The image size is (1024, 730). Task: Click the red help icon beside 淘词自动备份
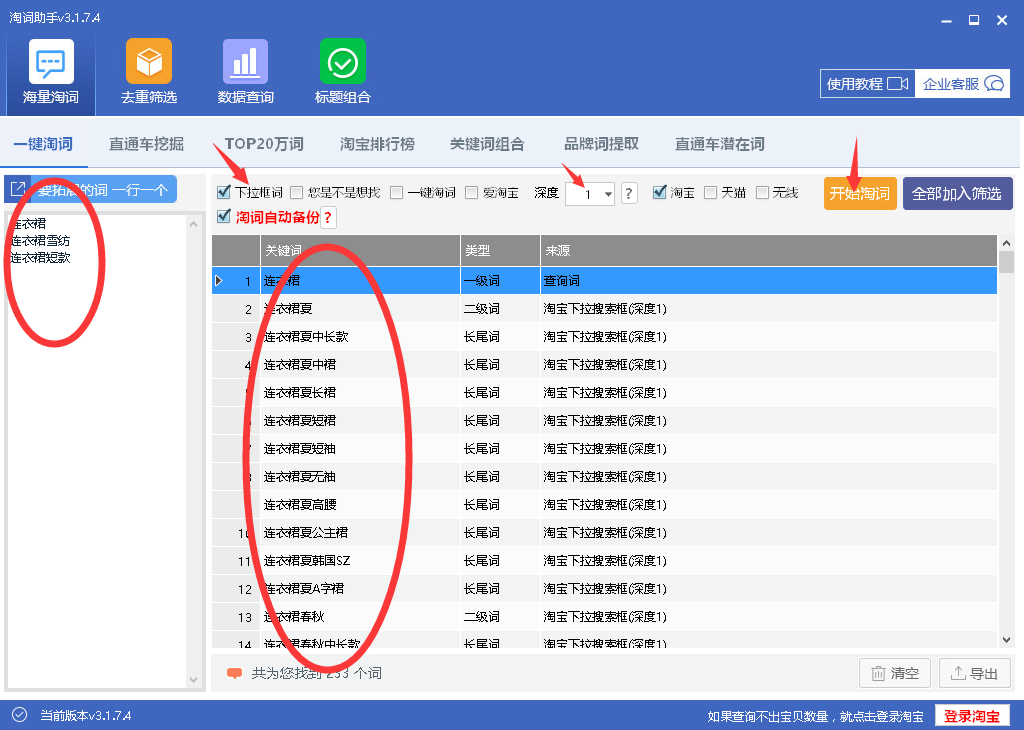coord(328,217)
